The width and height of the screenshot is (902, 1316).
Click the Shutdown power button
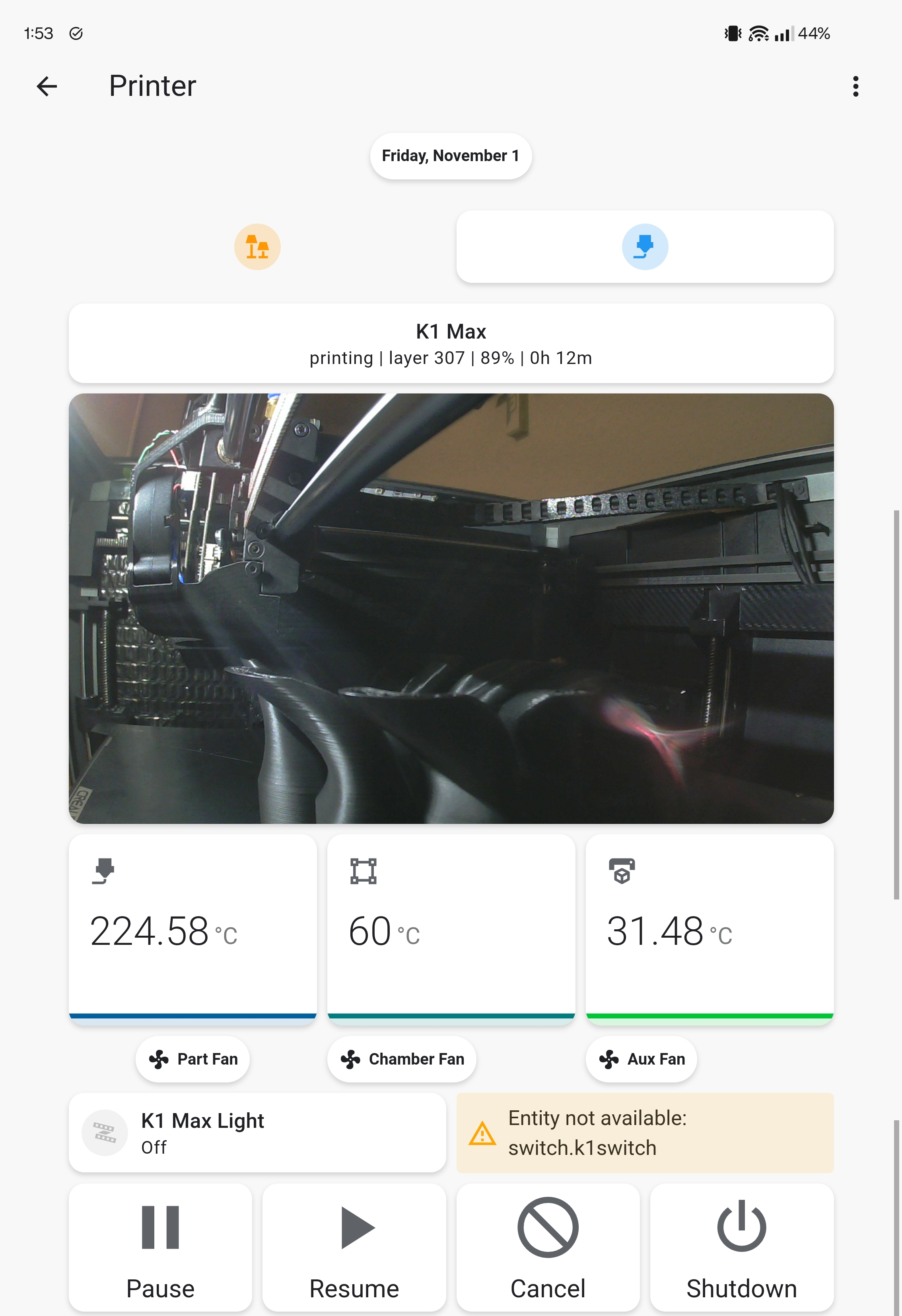pos(742,1248)
